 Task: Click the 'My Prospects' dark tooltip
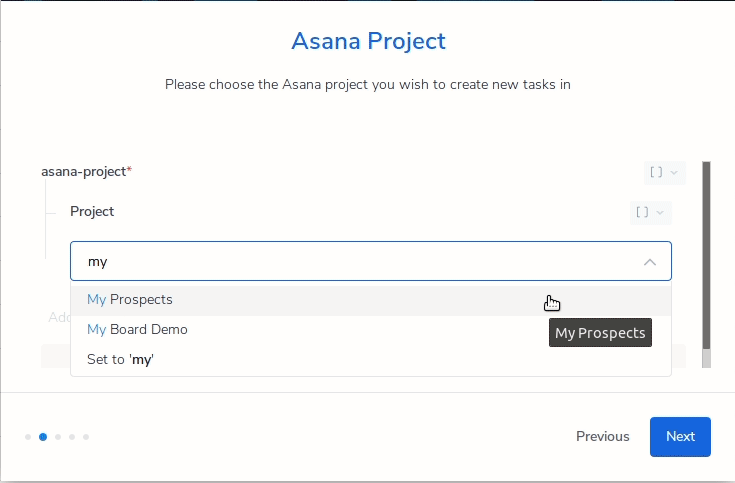coord(600,333)
